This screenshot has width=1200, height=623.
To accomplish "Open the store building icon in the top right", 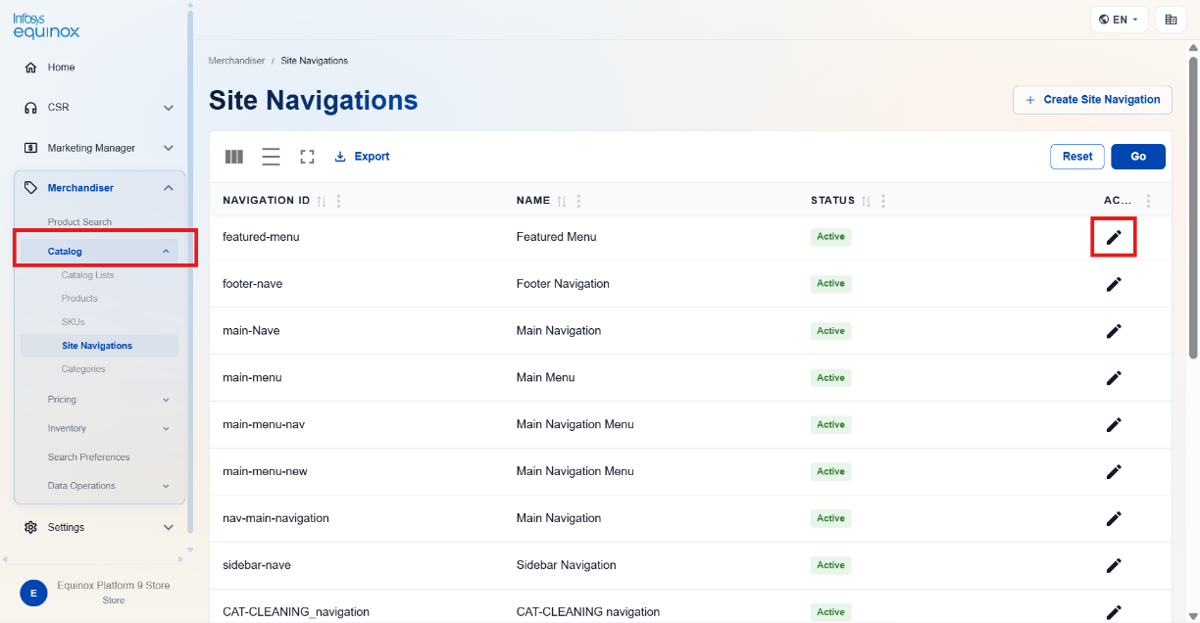I will pos(1171,19).
